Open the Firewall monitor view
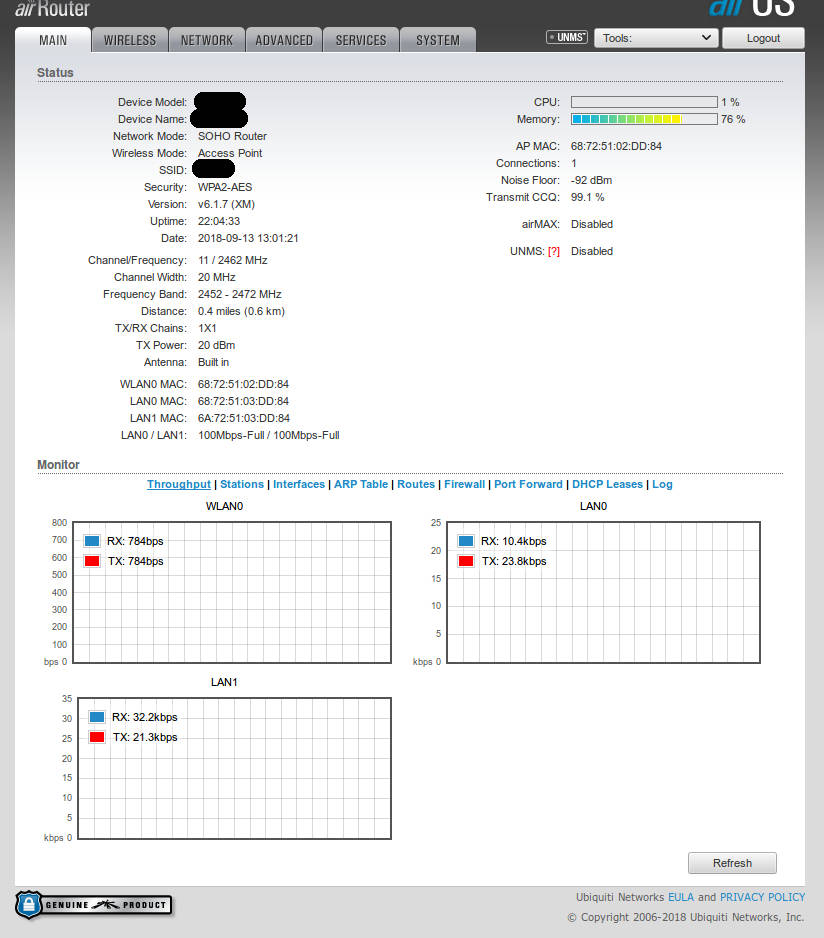 (464, 484)
